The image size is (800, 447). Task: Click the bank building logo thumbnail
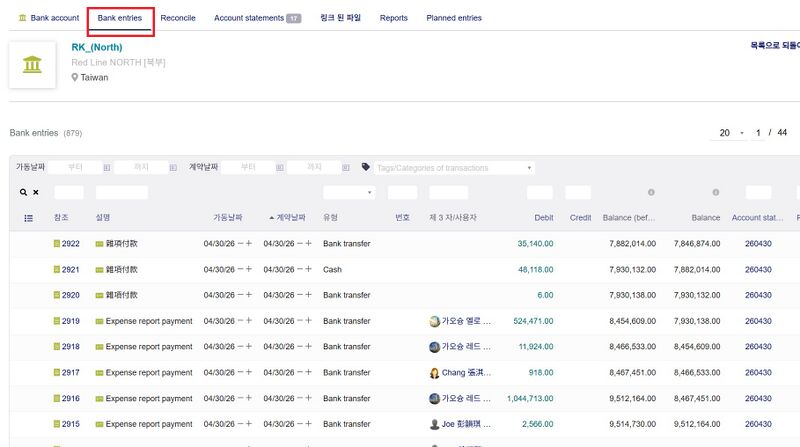click(32, 65)
